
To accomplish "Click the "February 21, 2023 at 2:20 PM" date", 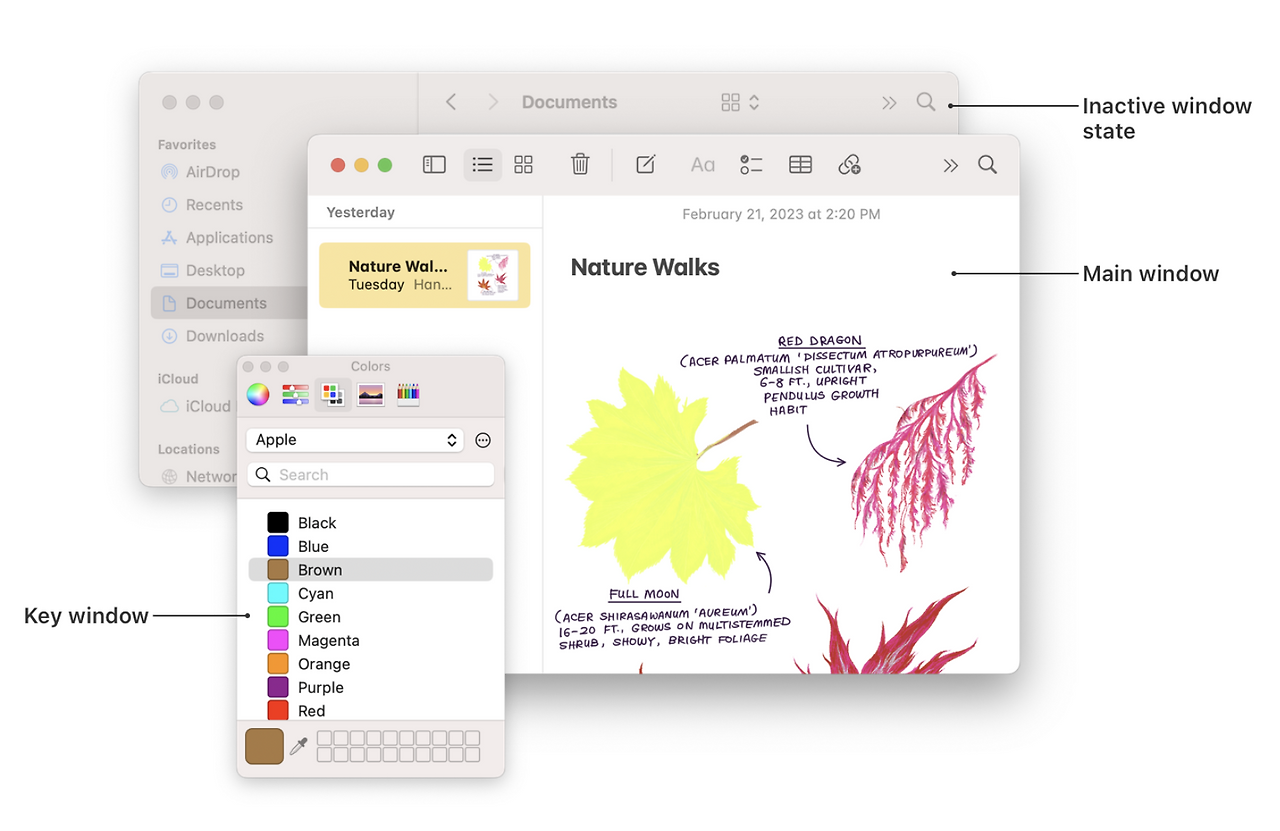I will [x=781, y=214].
